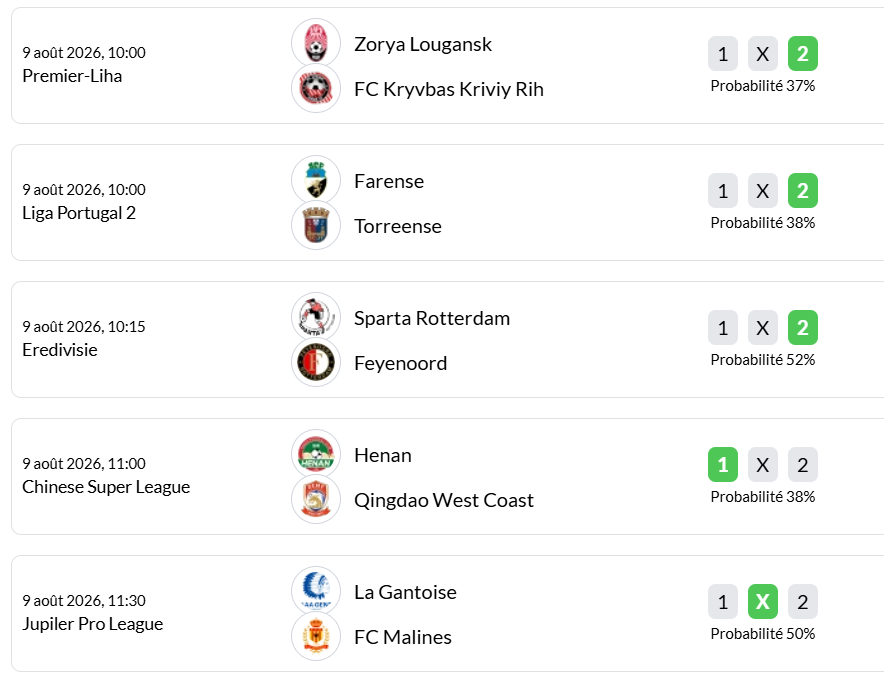884x677 pixels.
Task: Click the Eredivisie league label
Action: pyautogui.click(x=60, y=349)
